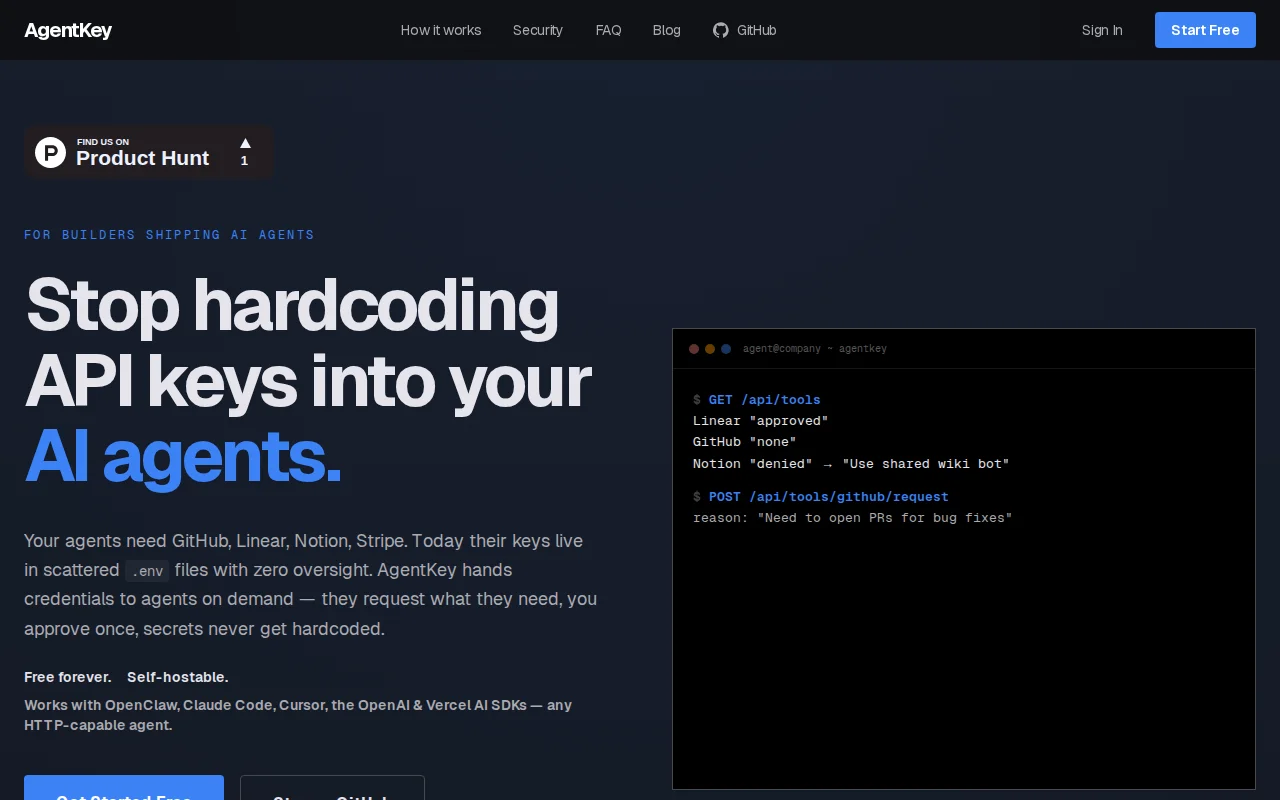Click the Product Hunt P logo

(x=50, y=152)
